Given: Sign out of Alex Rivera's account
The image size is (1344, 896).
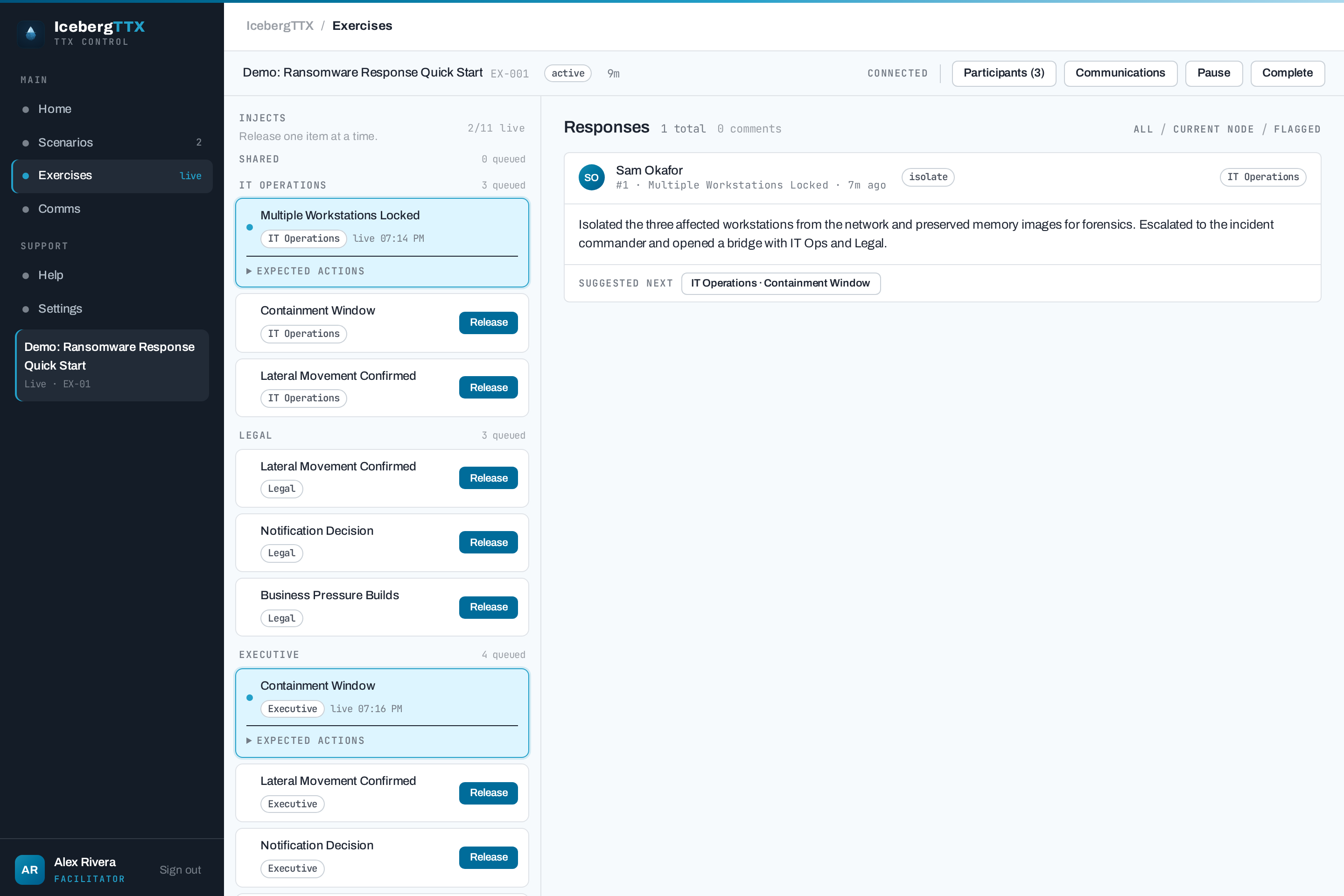Looking at the screenshot, I should tap(180, 869).
